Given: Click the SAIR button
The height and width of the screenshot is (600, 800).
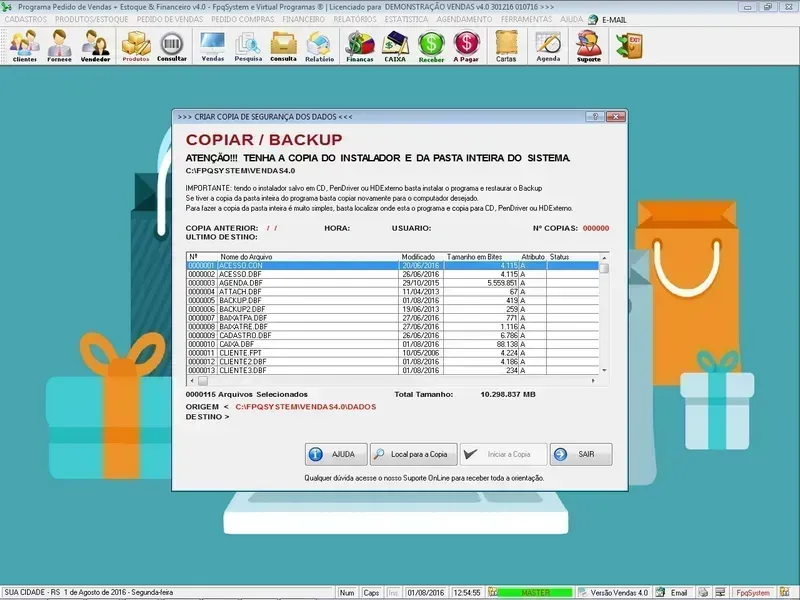Looking at the screenshot, I should [x=580, y=454].
